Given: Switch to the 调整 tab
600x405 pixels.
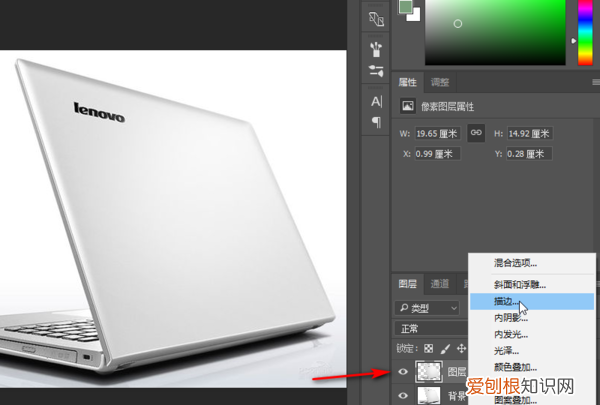Looking at the screenshot, I should [439, 82].
